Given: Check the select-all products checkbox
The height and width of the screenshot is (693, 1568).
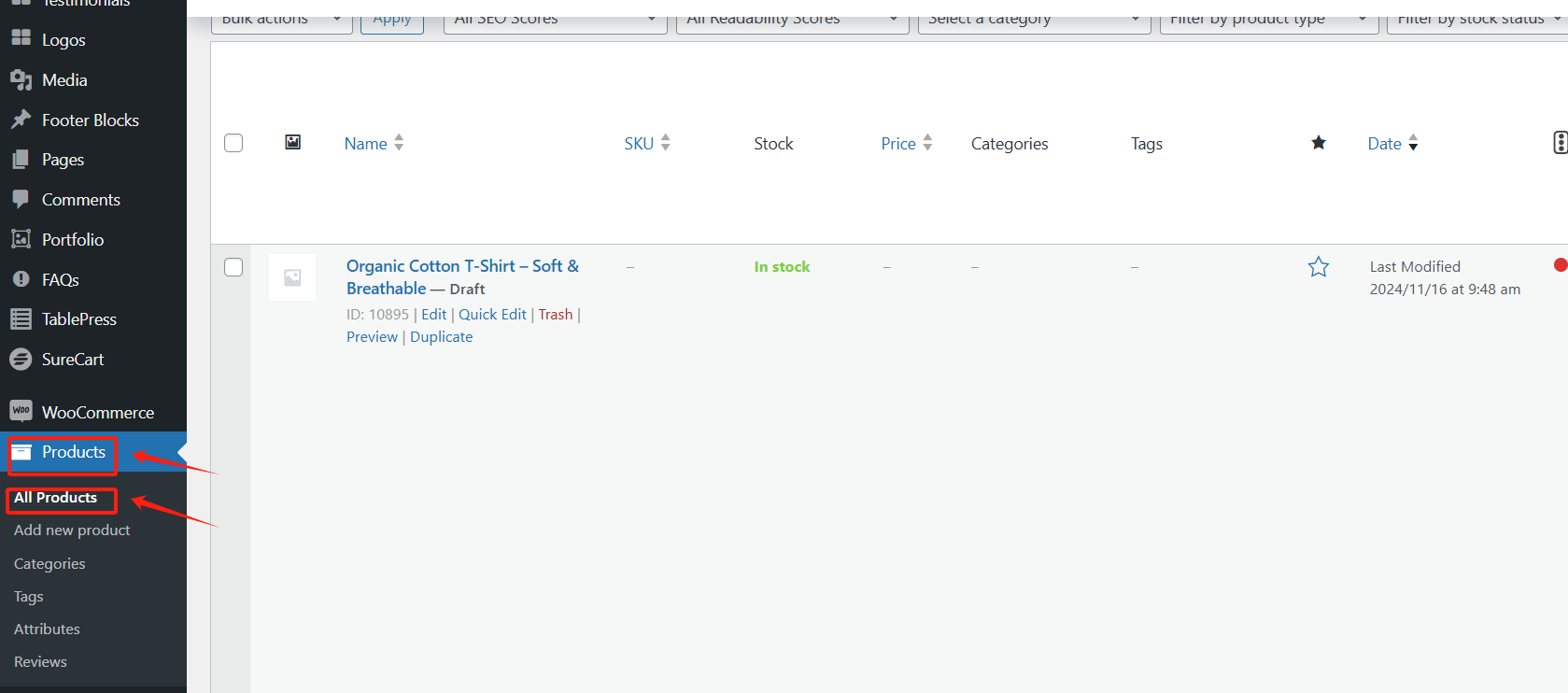Looking at the screenshot, I should 233,143.
